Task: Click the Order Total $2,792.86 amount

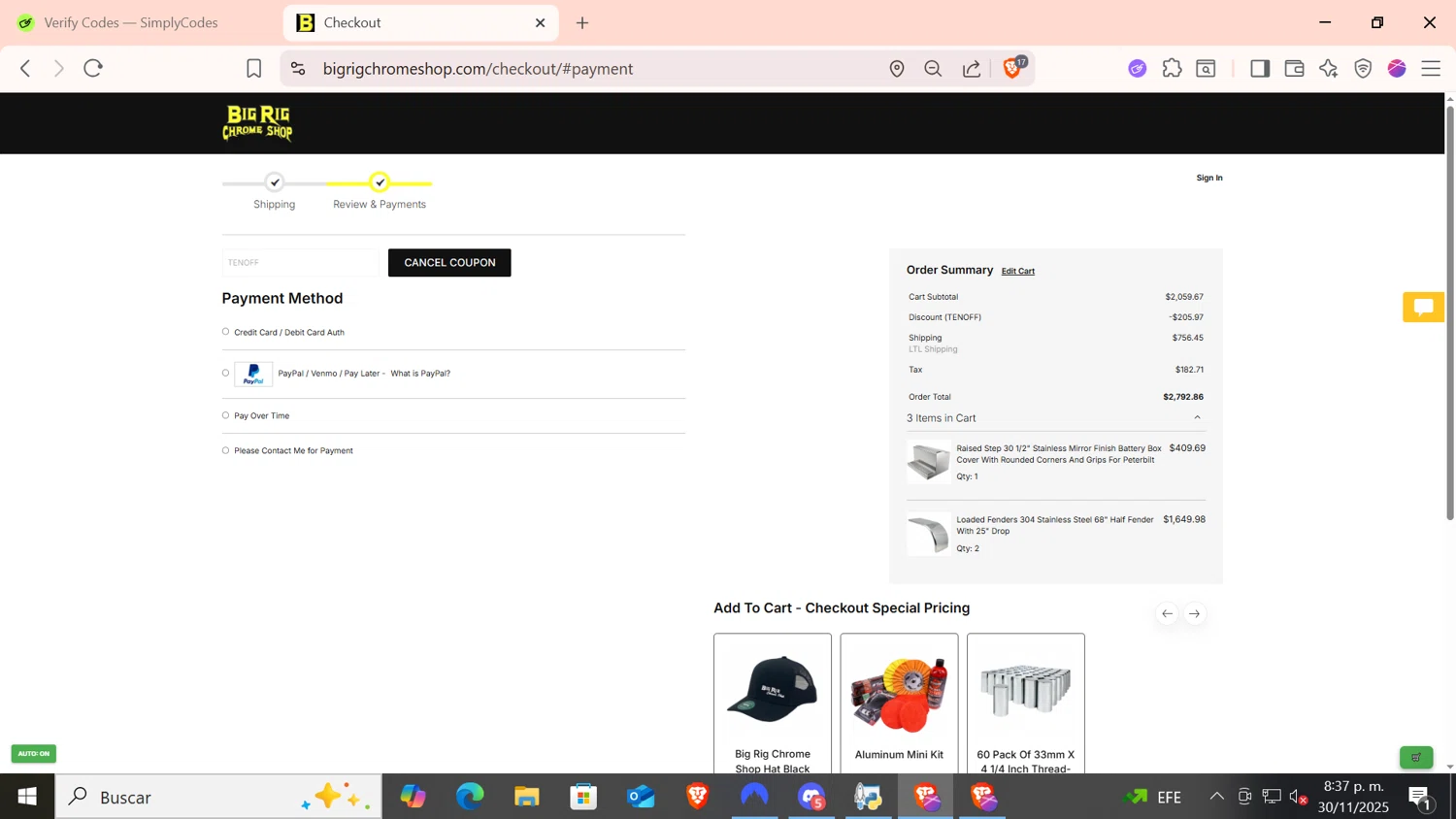Action: [1183, 397]
